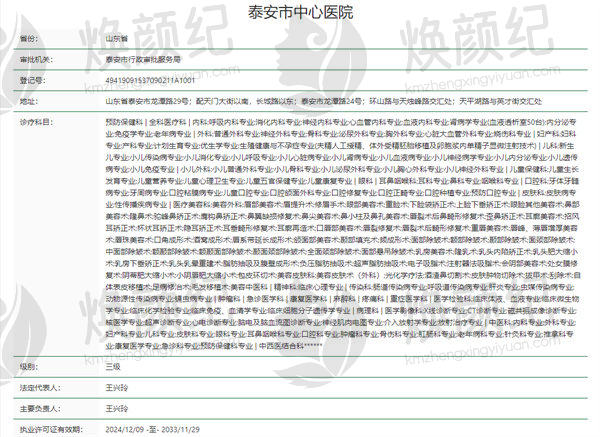Viewport: 600px width, 437px height.
Task: Click 王兴玲 in the 主要负责人 row
Action: (117, 409)
